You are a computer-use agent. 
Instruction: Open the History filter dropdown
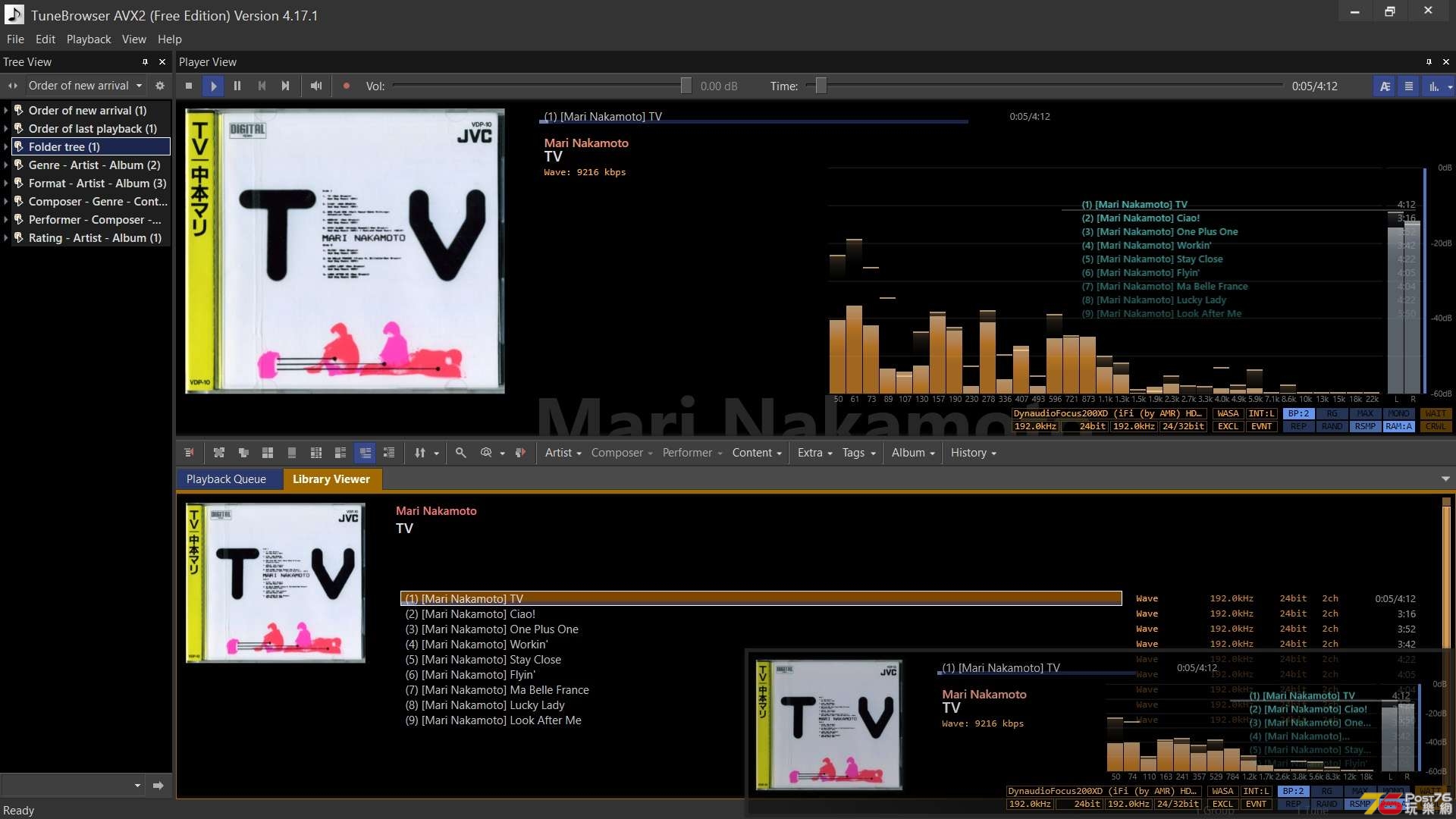[974, 453]
